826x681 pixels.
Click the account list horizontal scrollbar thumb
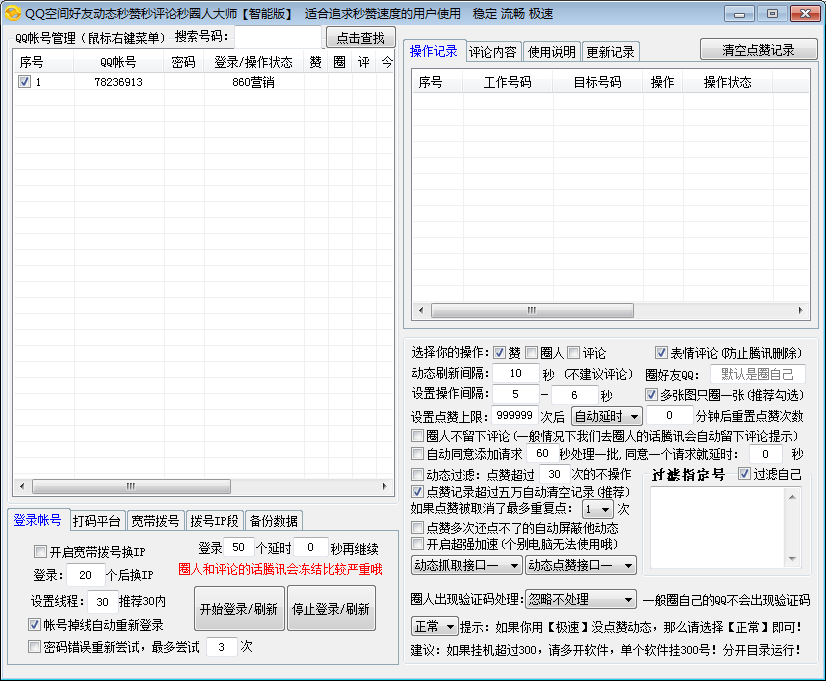click(x=131, y=486)
